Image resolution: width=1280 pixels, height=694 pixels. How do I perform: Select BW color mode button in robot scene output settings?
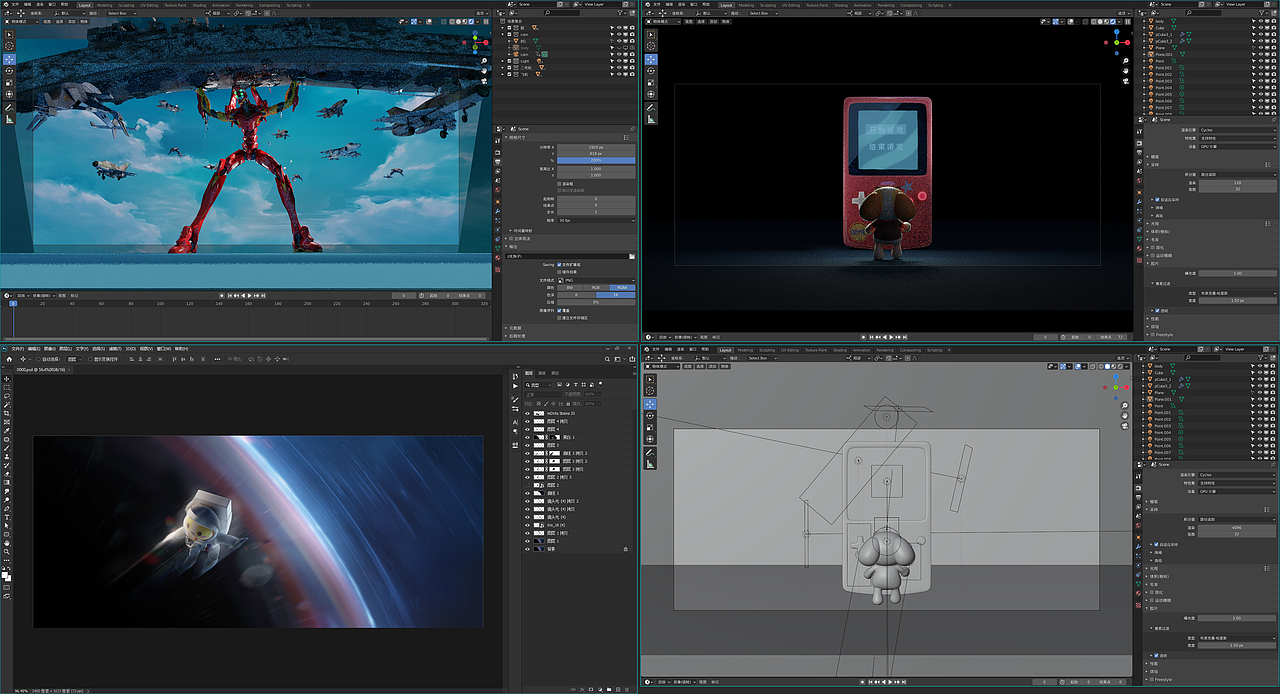(570, 287)
